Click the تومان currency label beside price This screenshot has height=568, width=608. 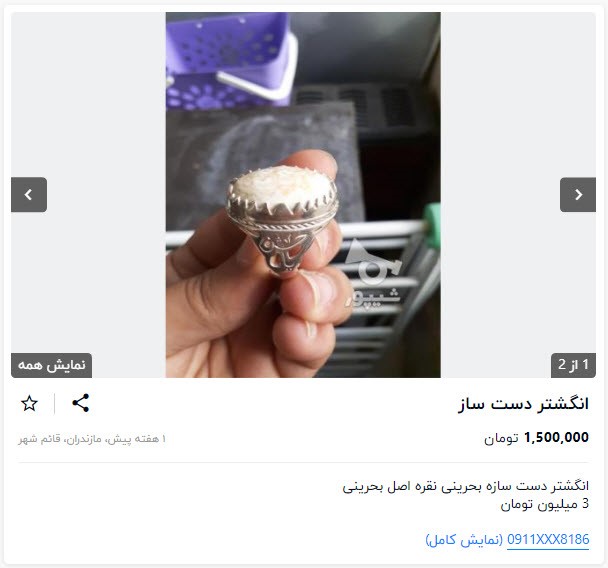coord(501,439)
